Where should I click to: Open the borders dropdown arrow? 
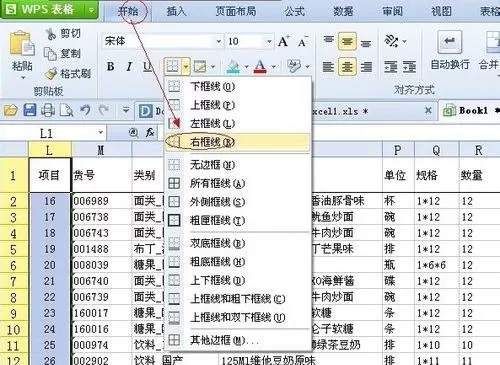(x=186, y=67)
